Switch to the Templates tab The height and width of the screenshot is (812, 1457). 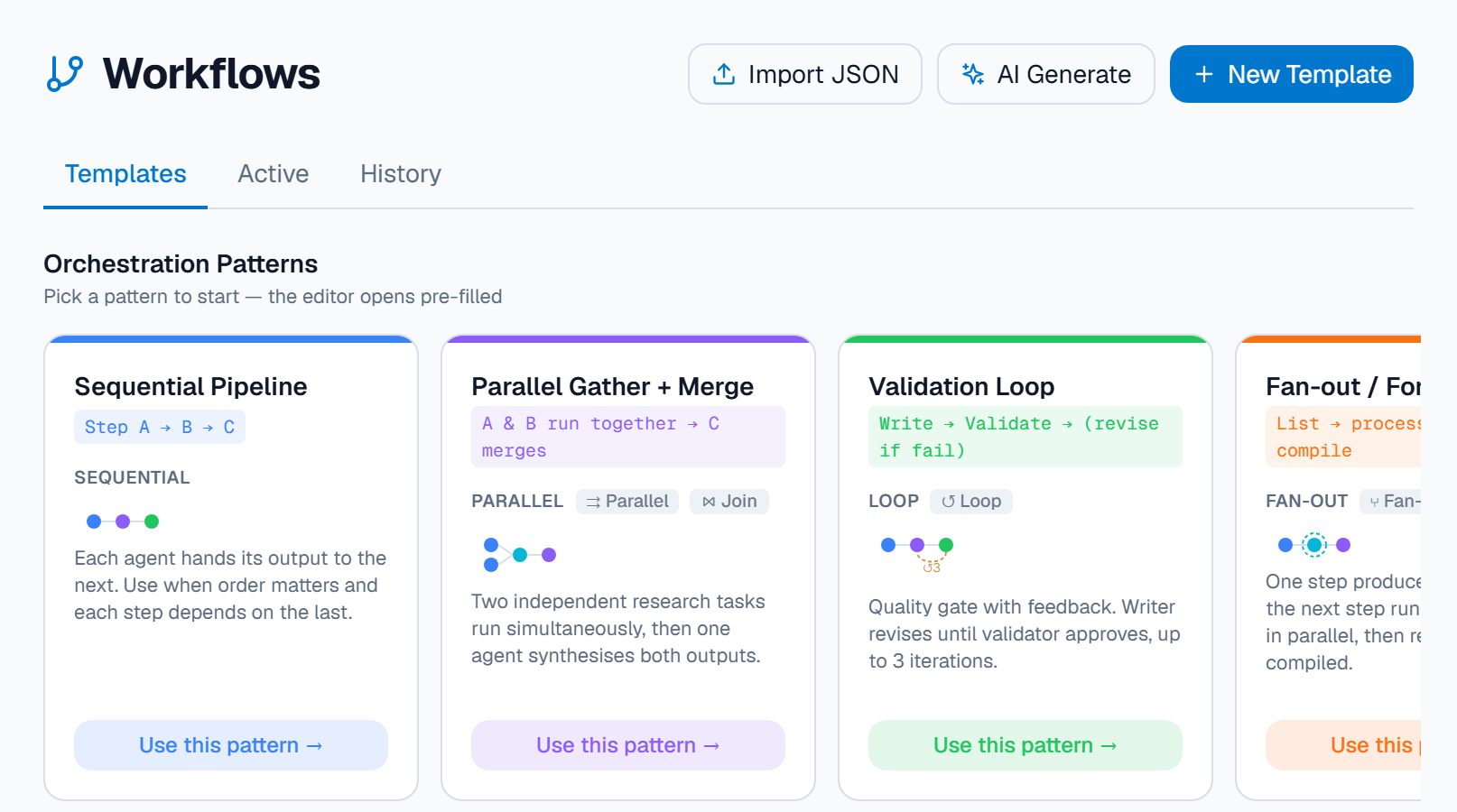point(125,174)
